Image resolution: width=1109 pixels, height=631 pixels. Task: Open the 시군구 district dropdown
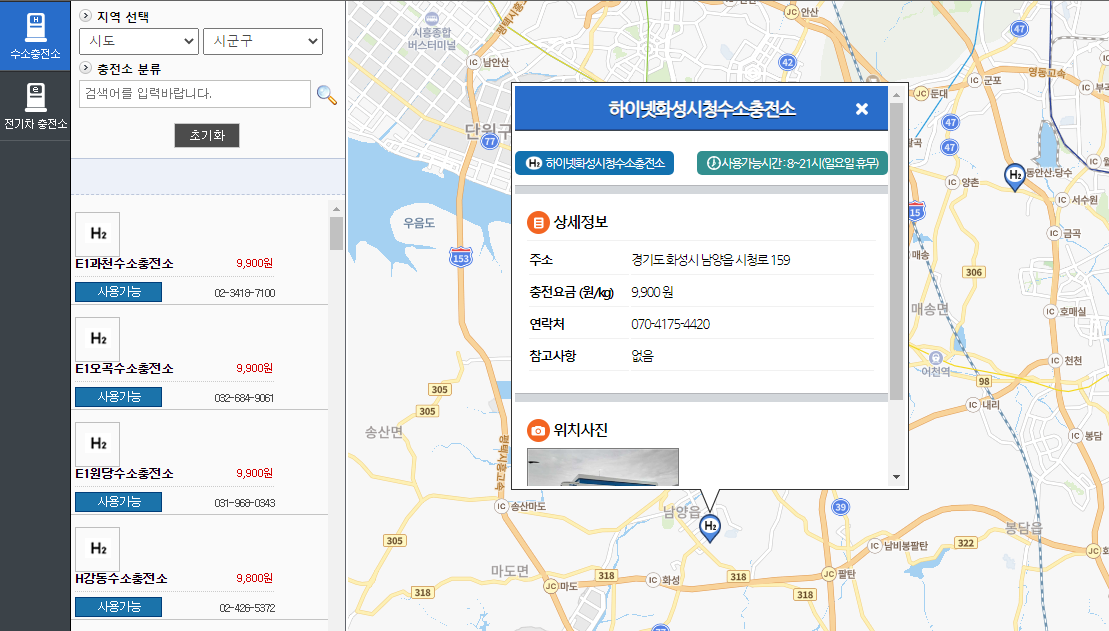pos(262,41)
